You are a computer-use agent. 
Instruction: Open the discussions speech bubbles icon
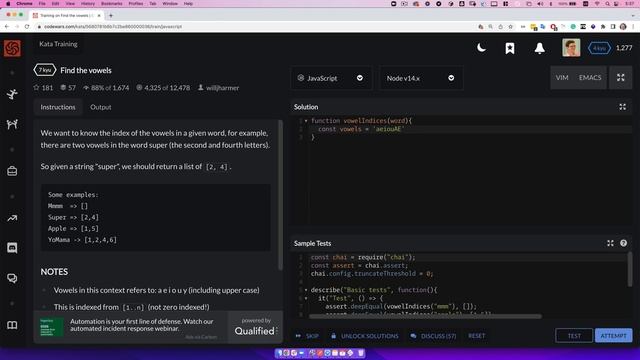point(12,278)
